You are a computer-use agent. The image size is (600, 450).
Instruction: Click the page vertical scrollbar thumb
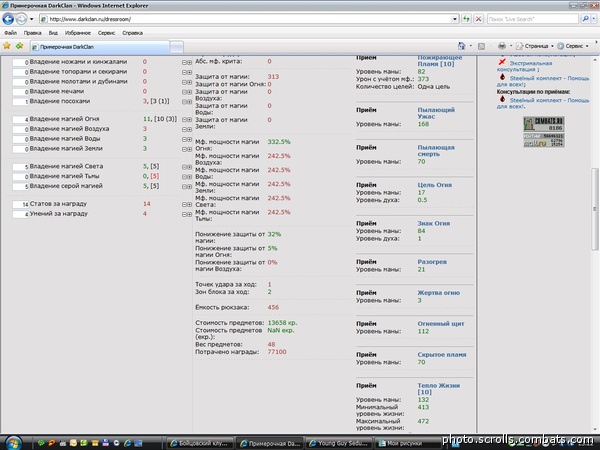pos(595,209)
